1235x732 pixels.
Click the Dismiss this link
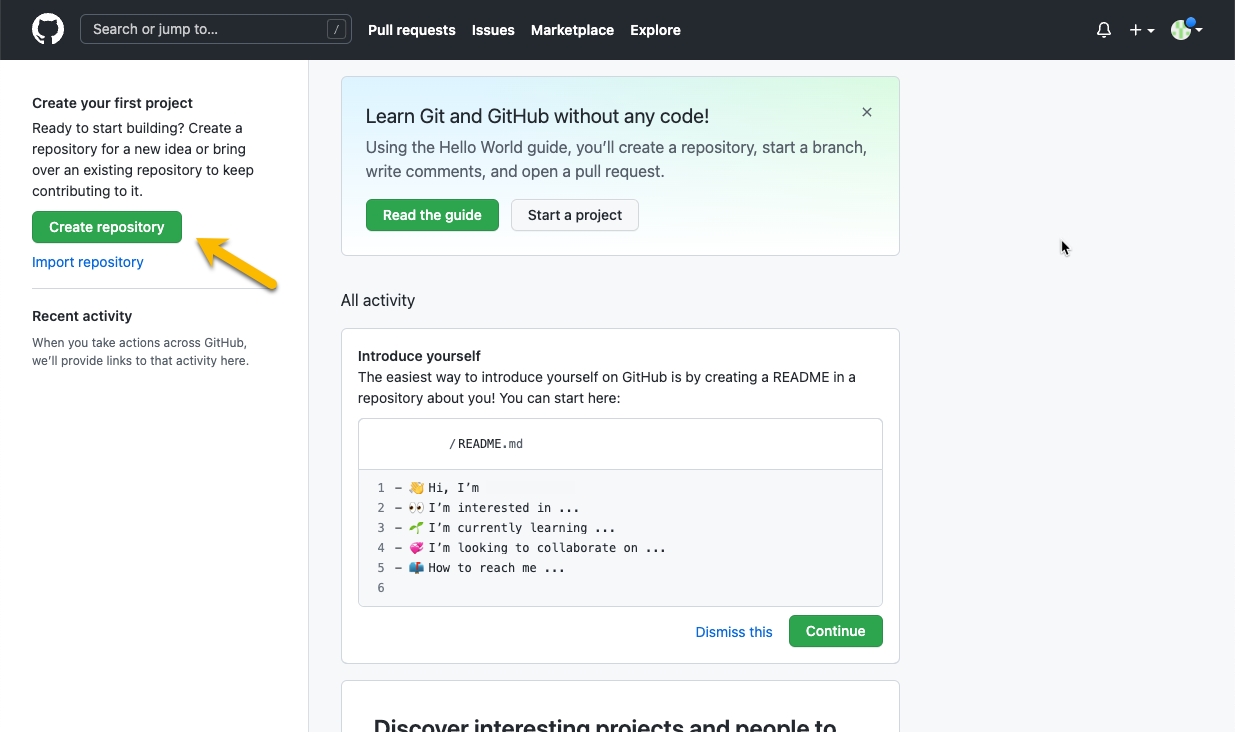coord(734,632)
